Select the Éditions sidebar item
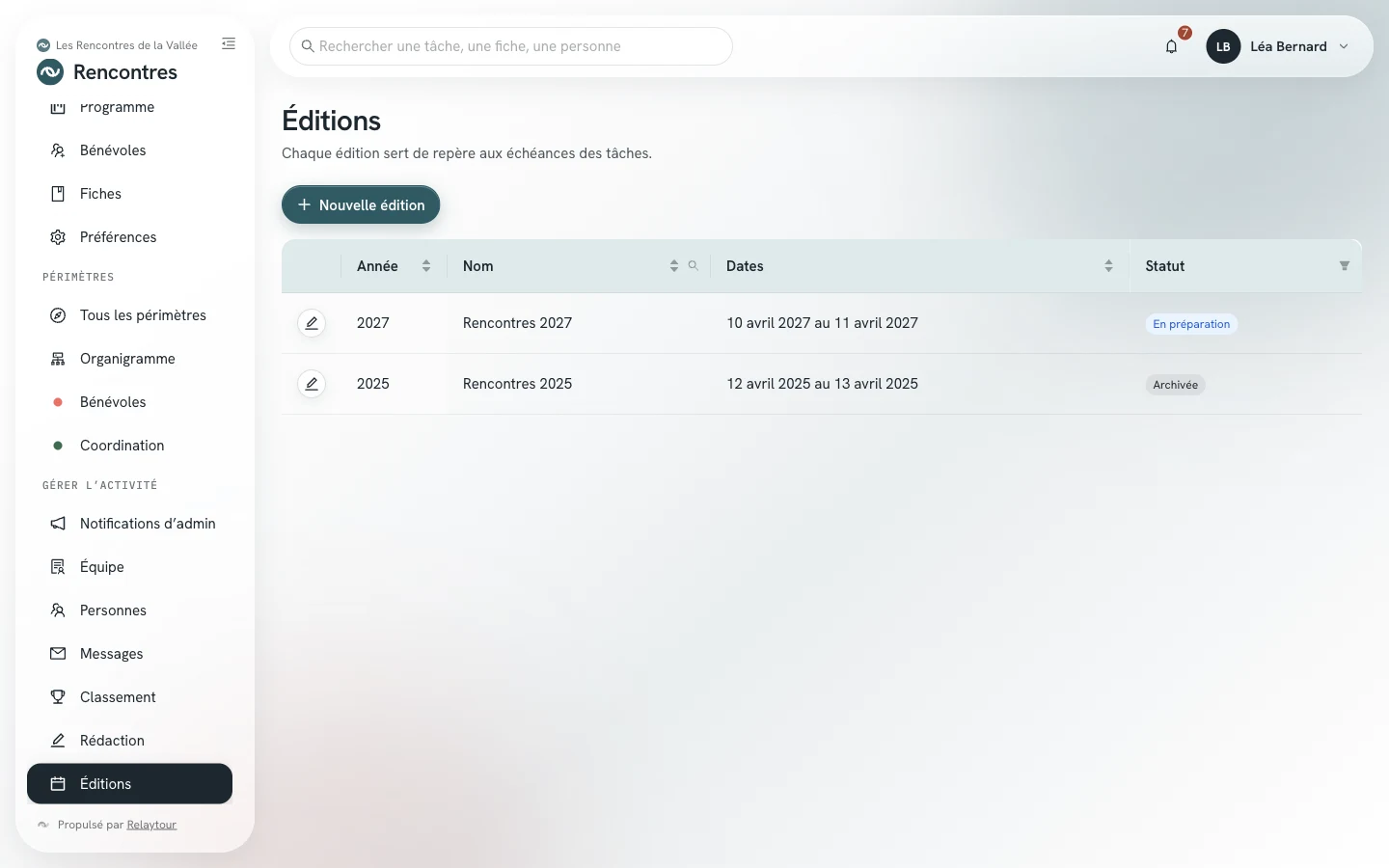This screenshot has height=868, width=1389. pos(129,784)
